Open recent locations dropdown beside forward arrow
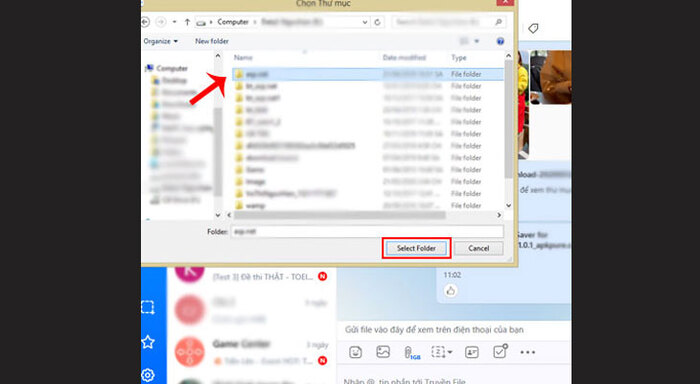This screenshot has height=384, width=700. click(x=174, y=22)
